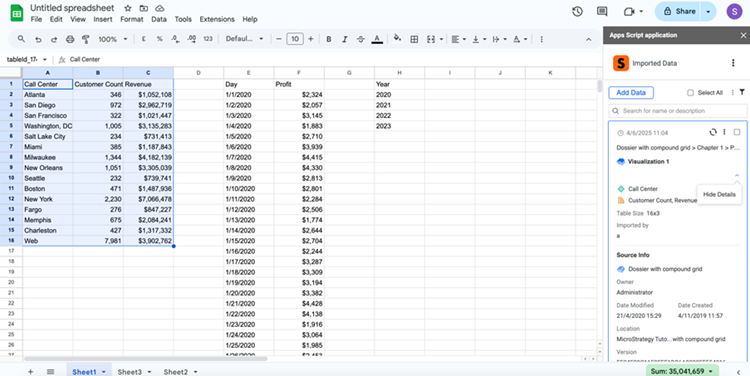Activate the paint format tool

[x=86, y=39]
